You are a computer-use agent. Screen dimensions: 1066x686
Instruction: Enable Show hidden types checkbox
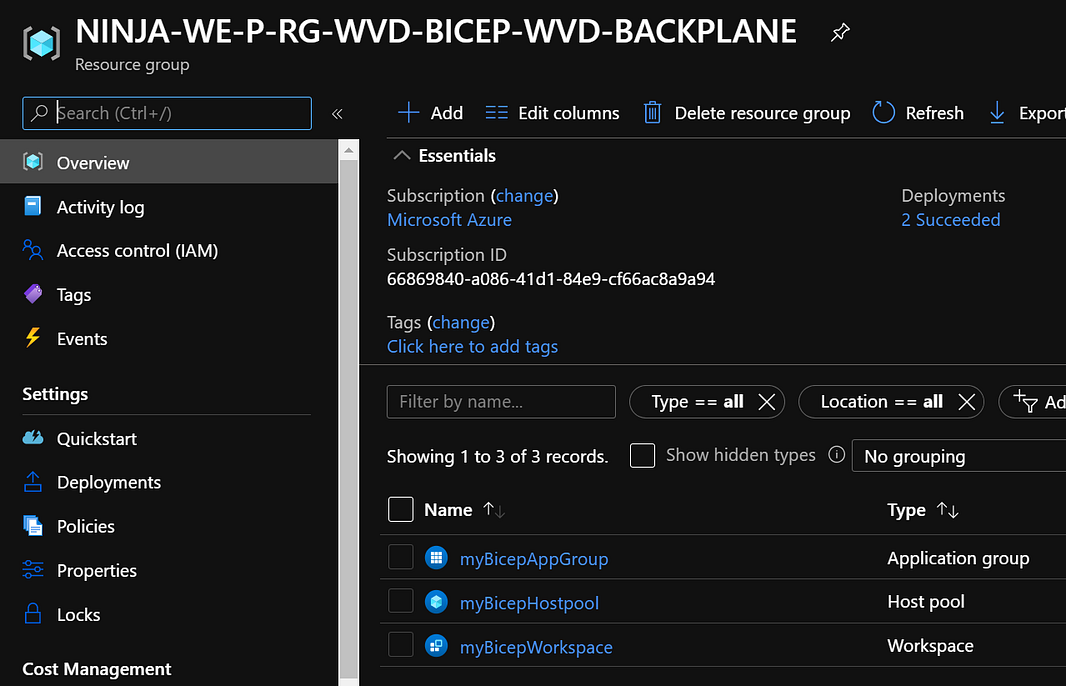pyautogui.click(x=642, y=456)
